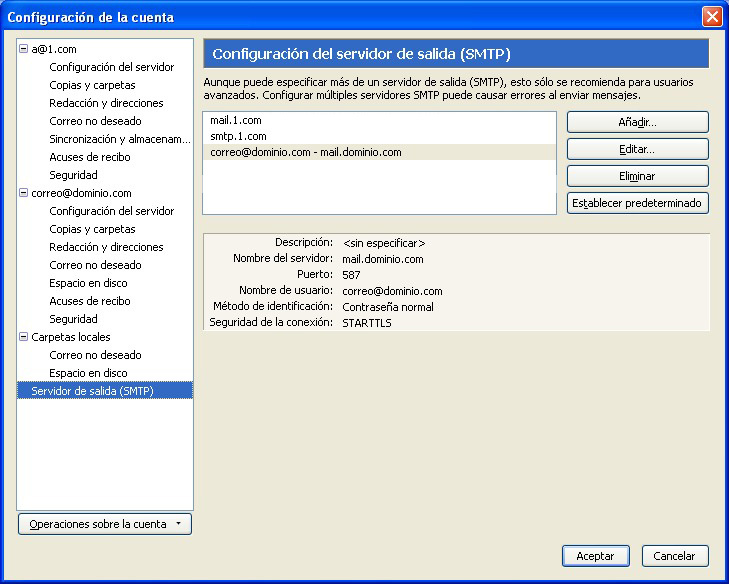The image size is (729, 584).
Task: Open Redacción y direcciones under correo@dominio.com
Action: [106, 247]
